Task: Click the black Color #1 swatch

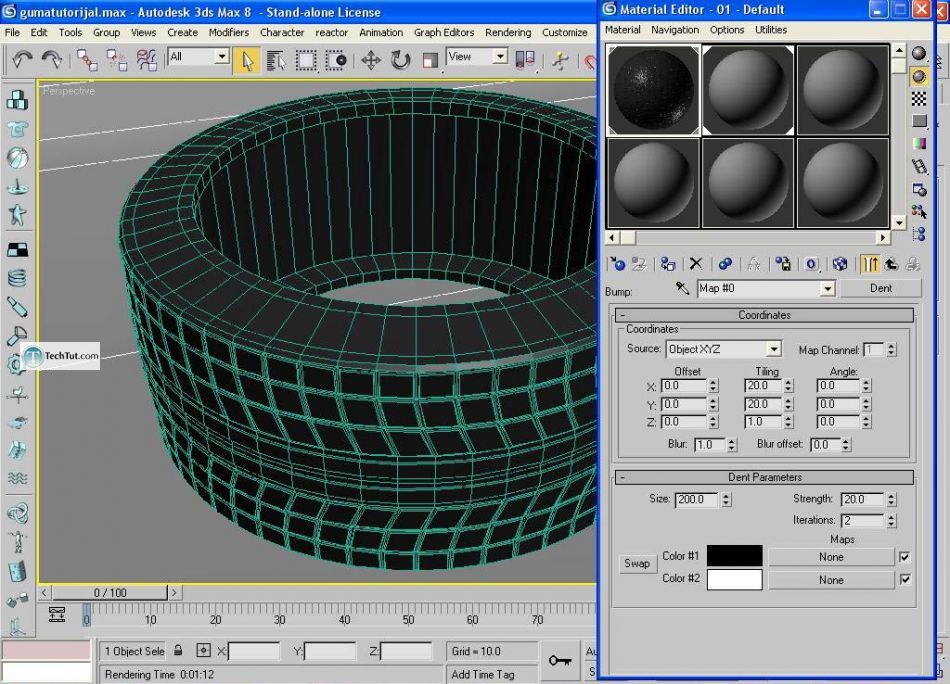Action: (734, 556)
